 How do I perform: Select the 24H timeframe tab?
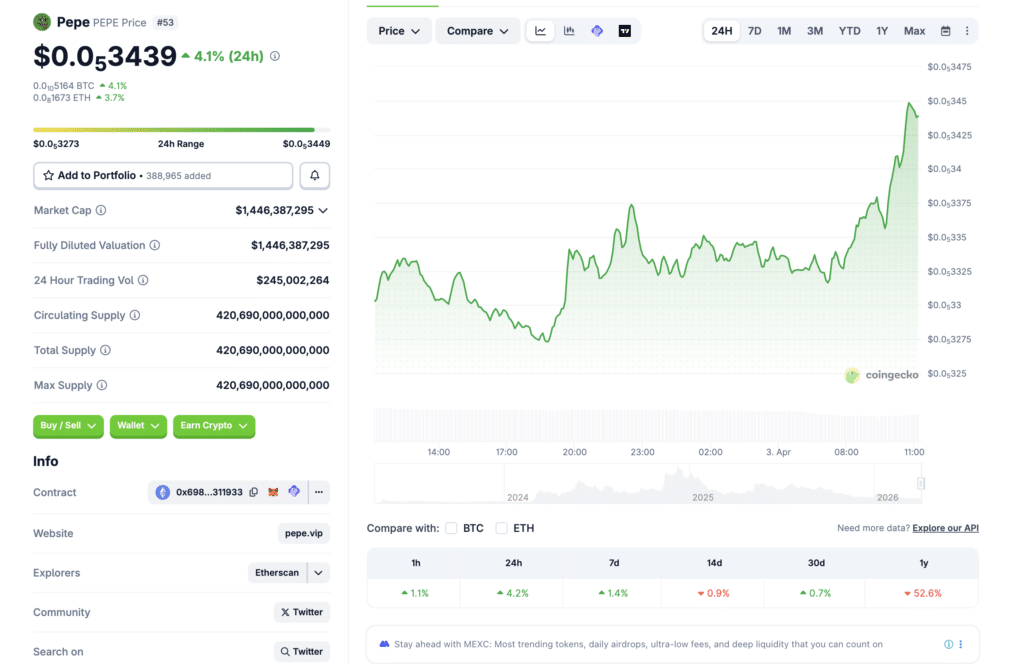722,31
